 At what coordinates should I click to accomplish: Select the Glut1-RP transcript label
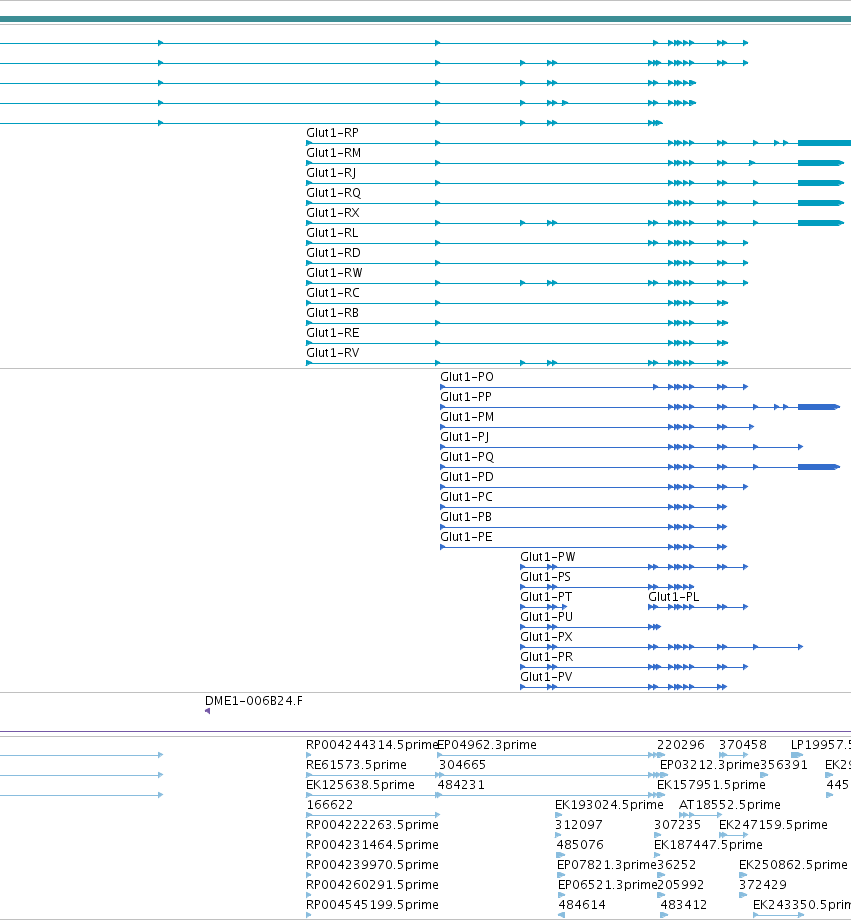(x=332, y=133)
